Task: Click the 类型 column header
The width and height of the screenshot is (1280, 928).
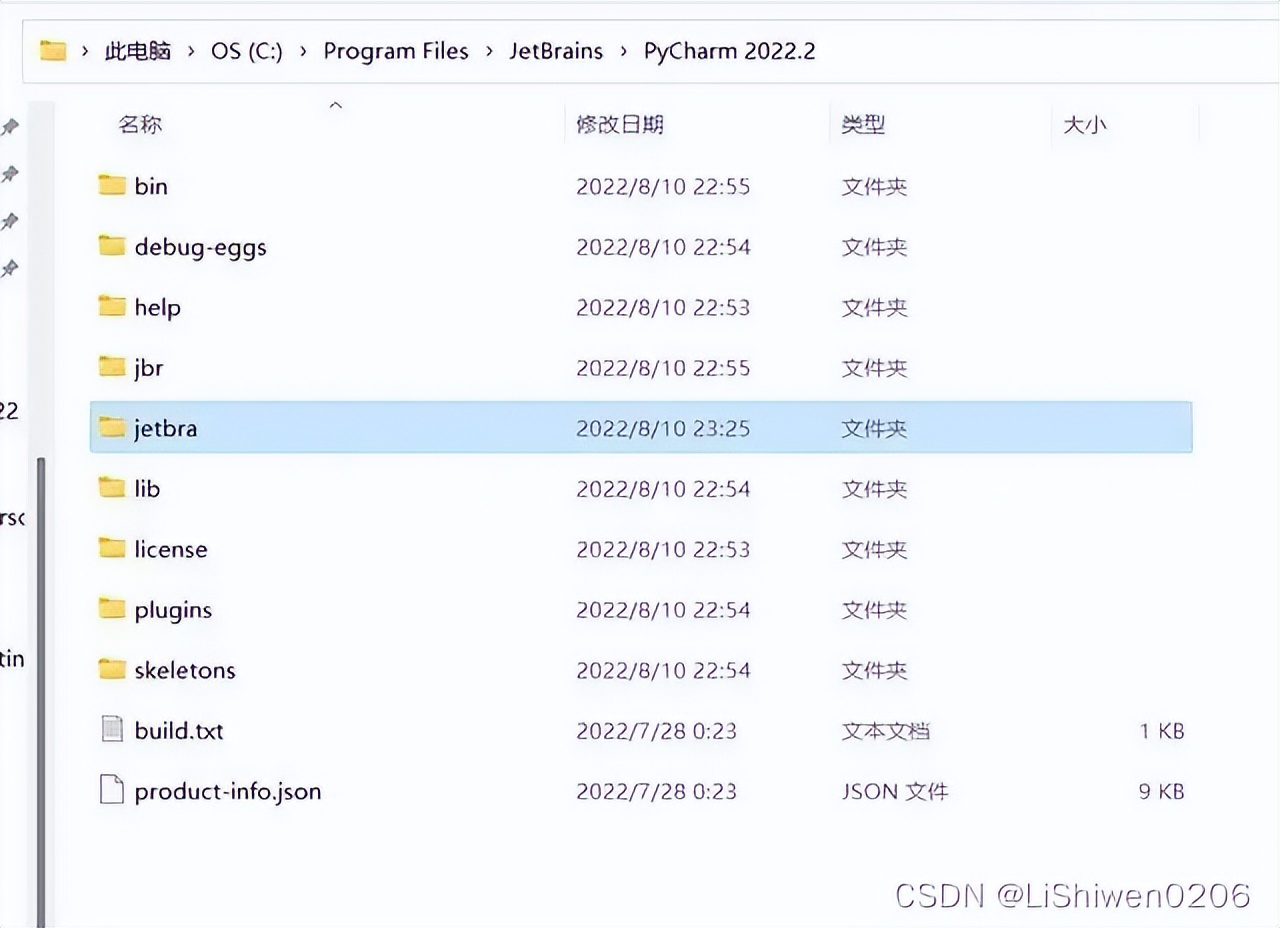Action: pyautogui.click(x=863, y=125)
